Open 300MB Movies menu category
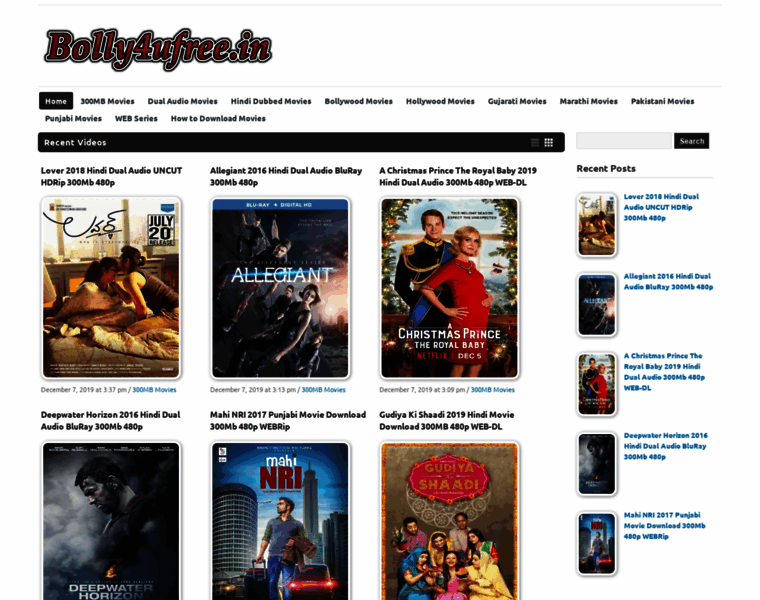This screenshot has height=600, width=760. [x=107, y=101]
